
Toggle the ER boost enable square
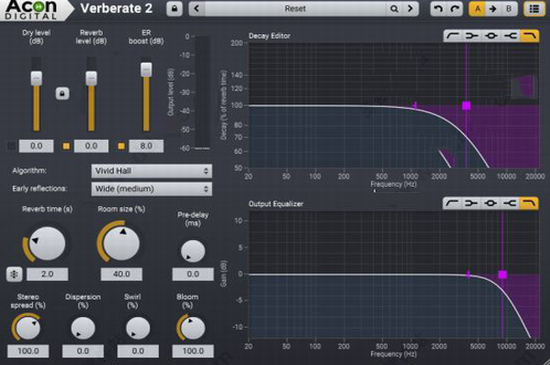(x=121, y=146)
